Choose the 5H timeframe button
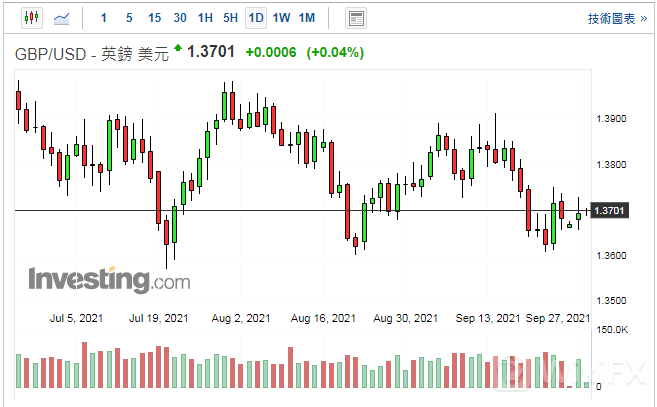 pos(230,18)
